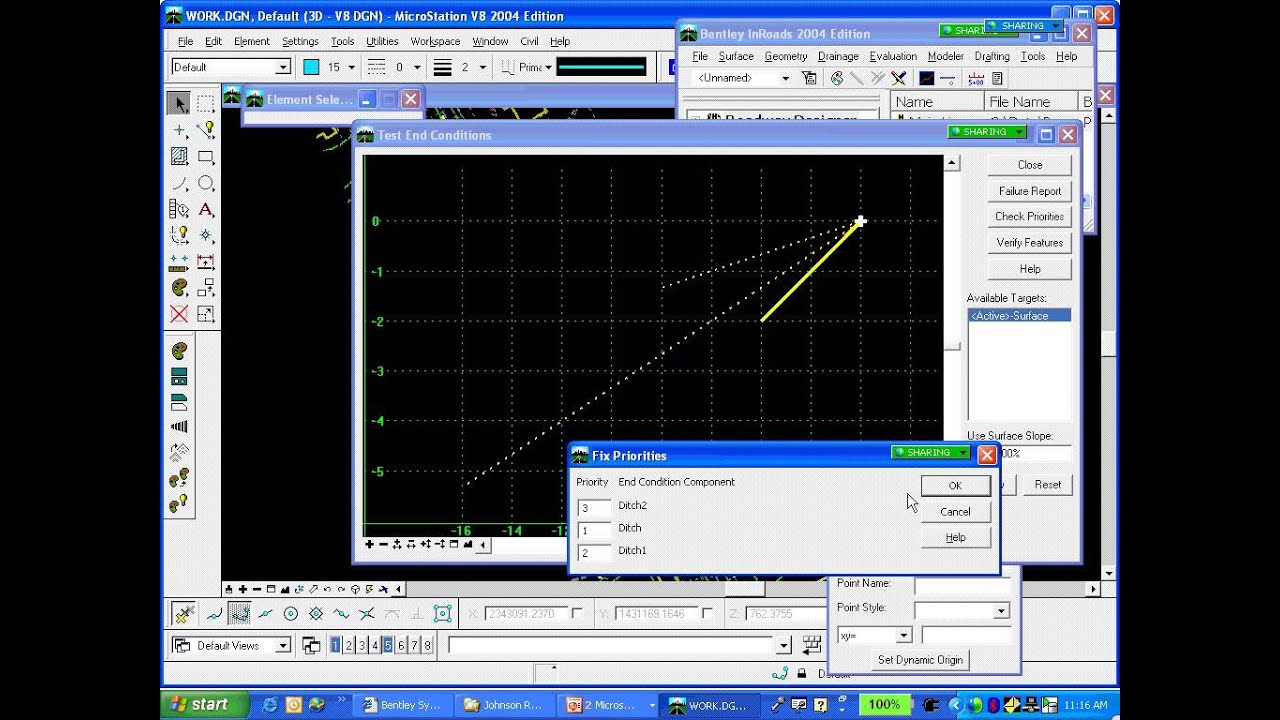Click Zoom Out on MicroStation view controls
This screenshot has height=720, width=1280.
point(257,589)
